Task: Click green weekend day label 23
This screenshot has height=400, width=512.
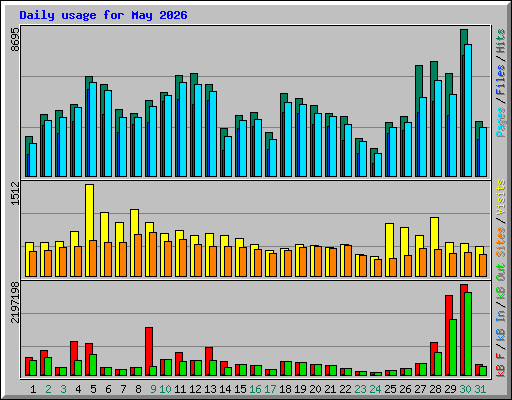Action: (360, 389)
